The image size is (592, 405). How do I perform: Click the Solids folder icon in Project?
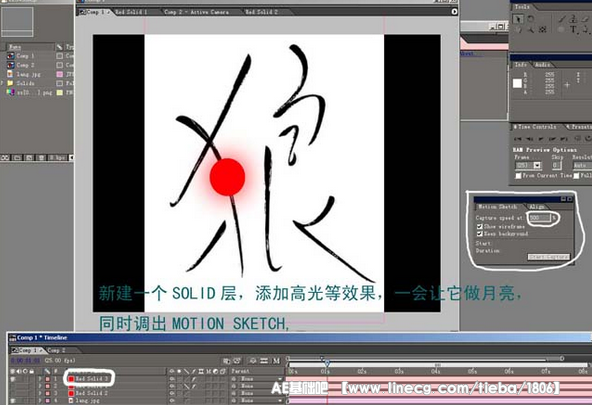click(10, 83)
